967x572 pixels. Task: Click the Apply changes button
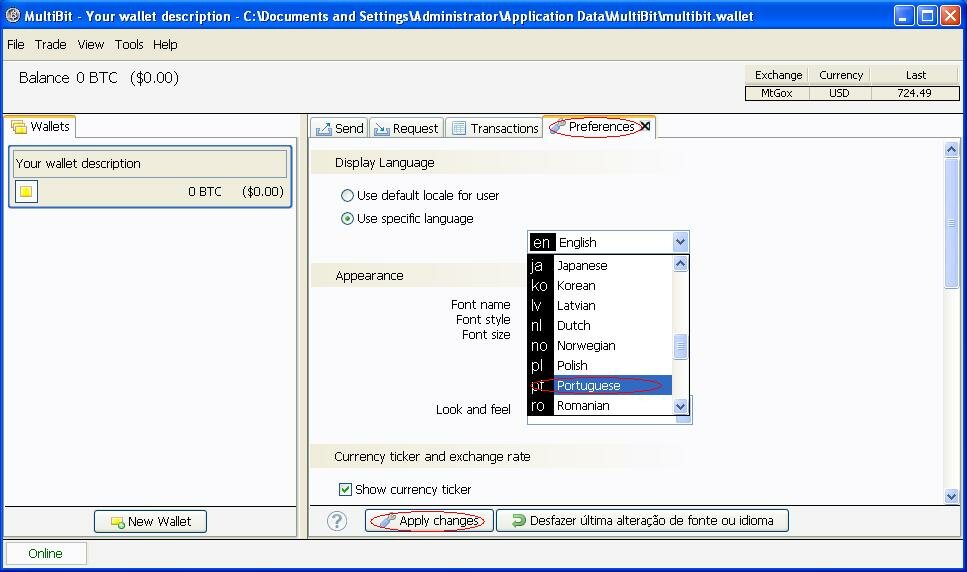(429, 521)
